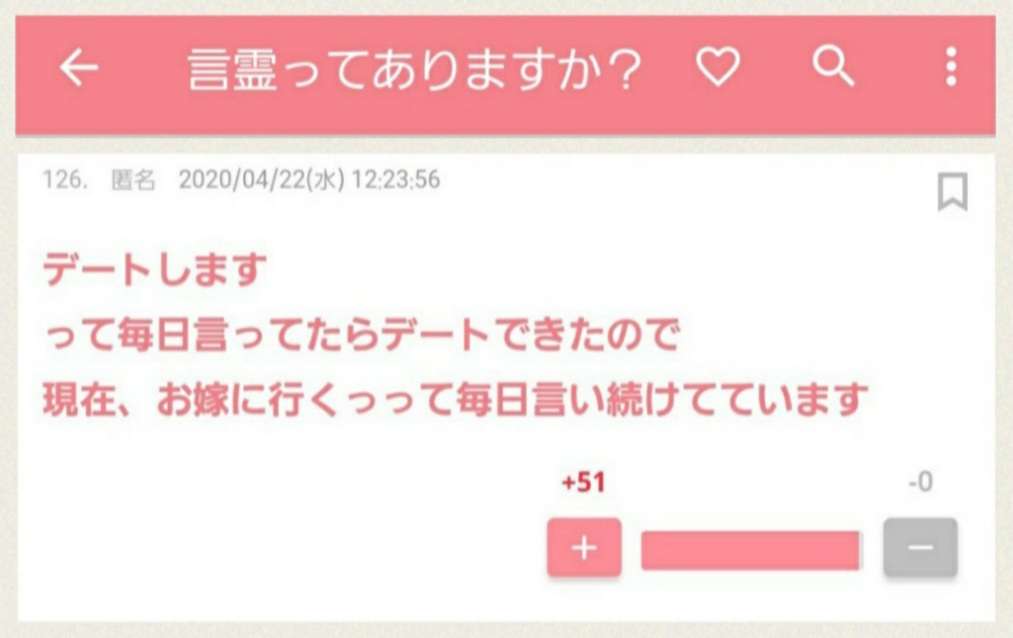Favorite the topic with heart icon
This screenshot has width=1013, height=638.
pos(718,67)
